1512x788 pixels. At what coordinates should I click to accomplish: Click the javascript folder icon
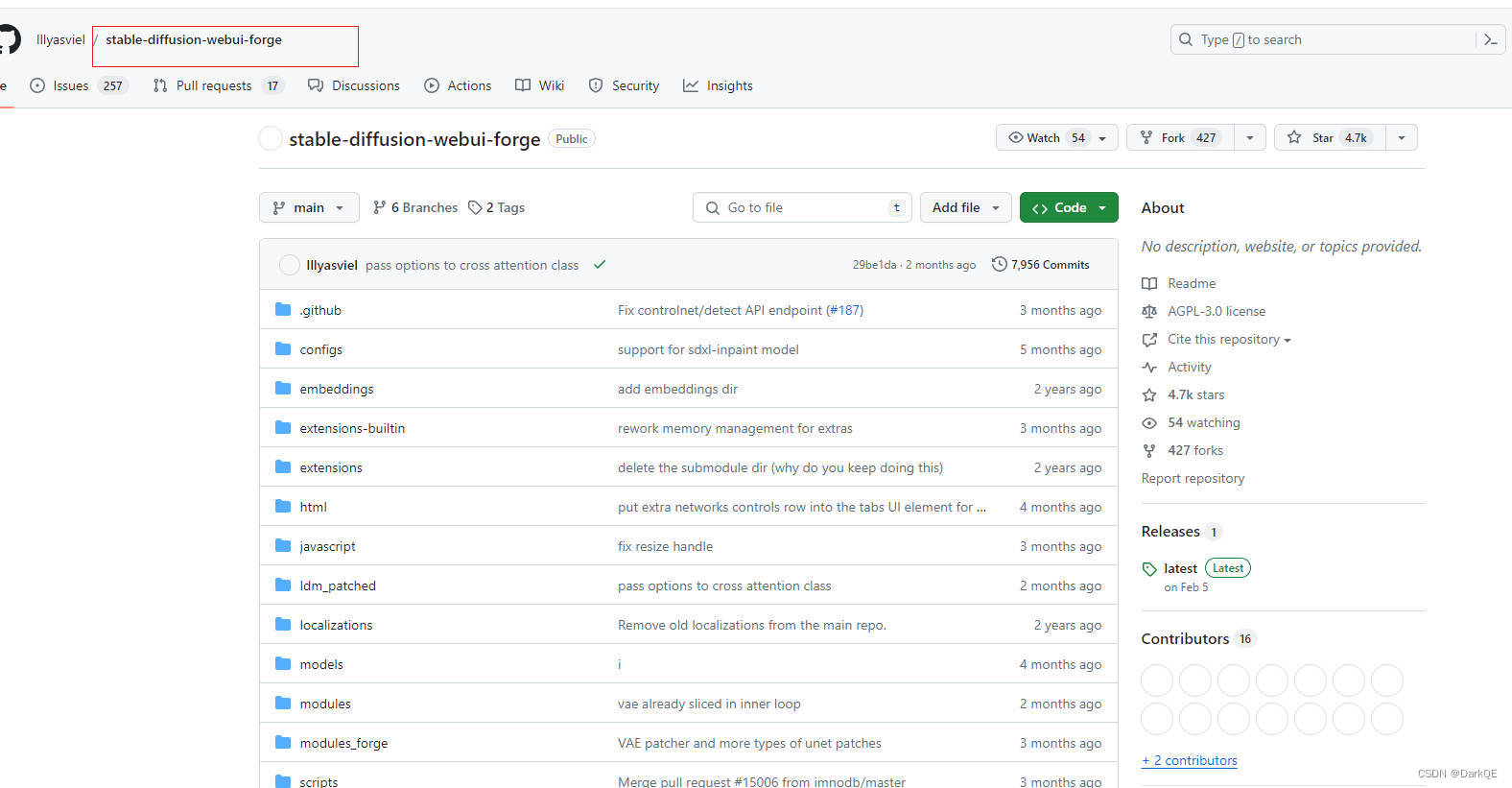click(x=283, y=545)
